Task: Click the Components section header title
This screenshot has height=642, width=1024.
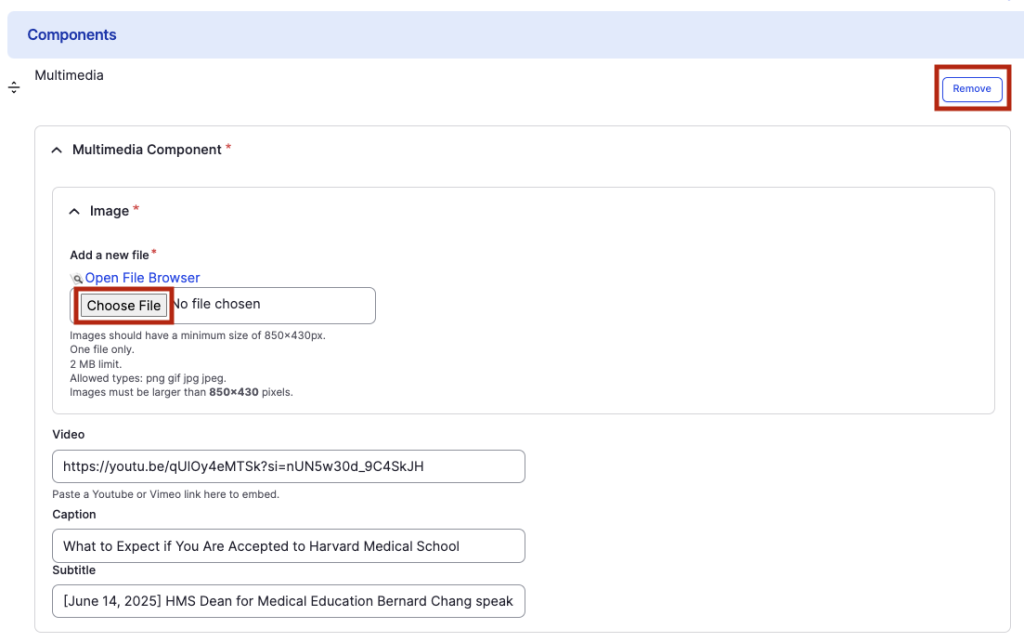Action: (x=72, y=35)
